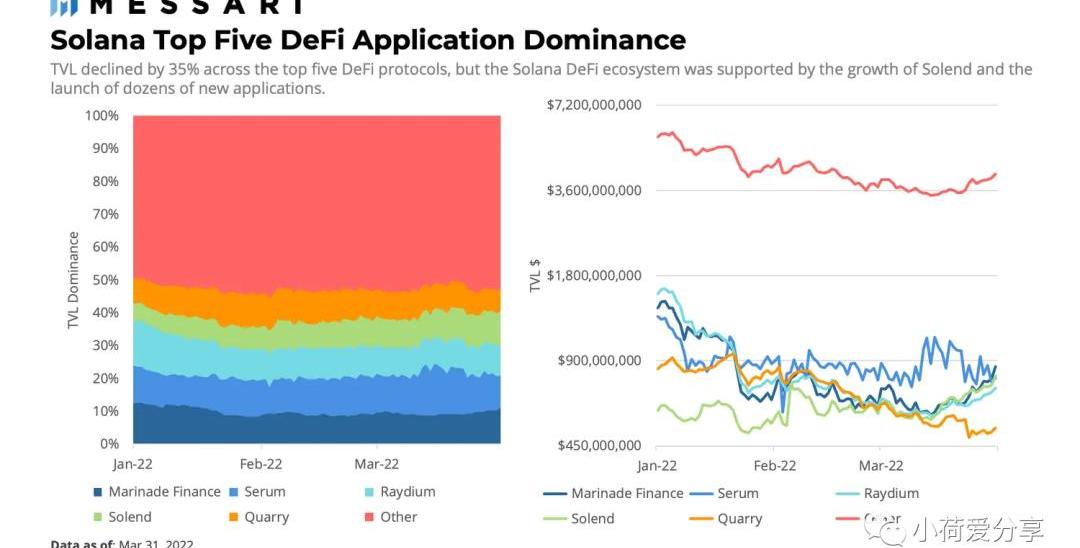Click the blue Serum swatch in the dominance chart legend
The height and width of the screenshot is (548, 1080).
point(233,492)
